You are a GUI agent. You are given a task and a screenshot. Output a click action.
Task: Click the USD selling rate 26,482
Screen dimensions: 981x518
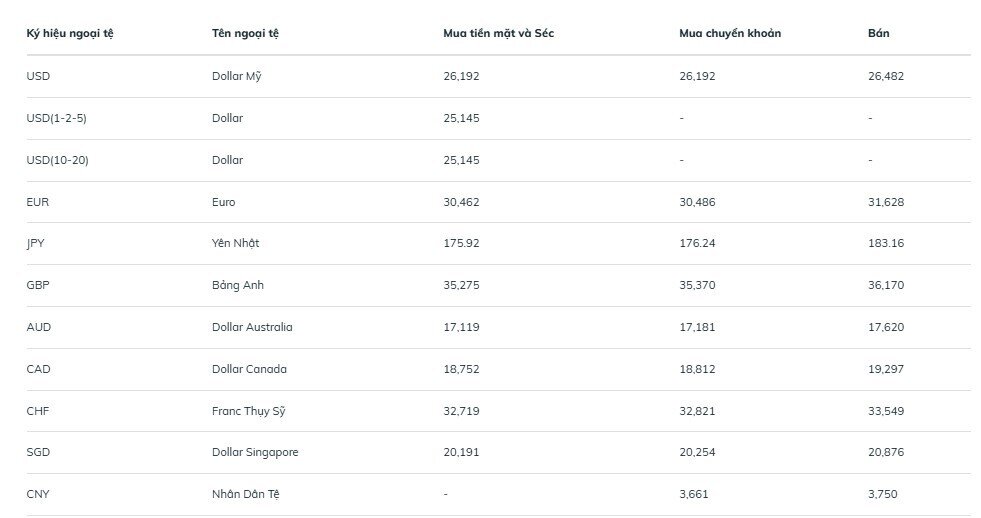point(886,76)
